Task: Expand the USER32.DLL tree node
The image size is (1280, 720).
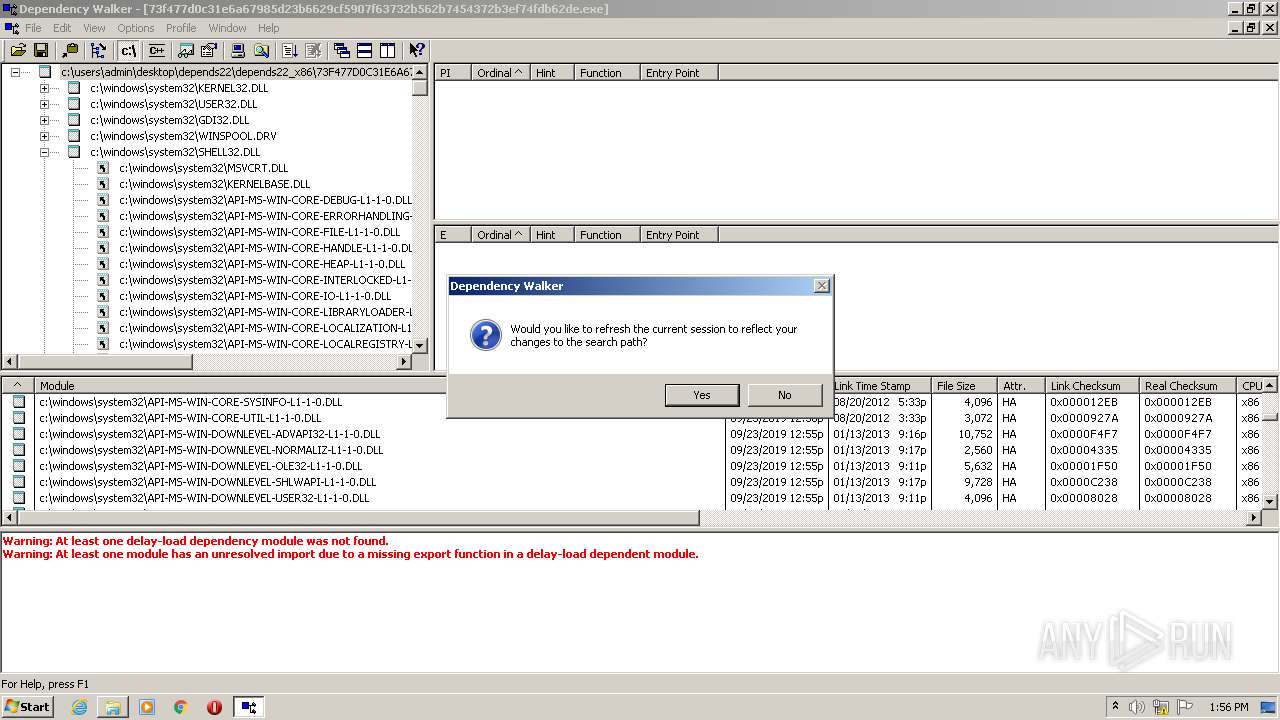Action: 44,104
